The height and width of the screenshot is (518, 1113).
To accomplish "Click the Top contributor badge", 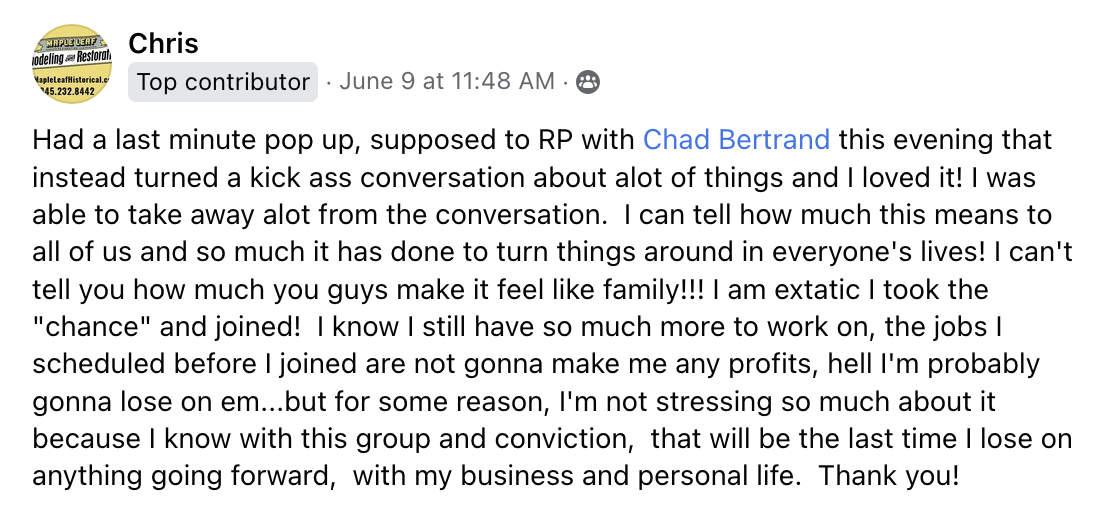I will coord(223,82).
